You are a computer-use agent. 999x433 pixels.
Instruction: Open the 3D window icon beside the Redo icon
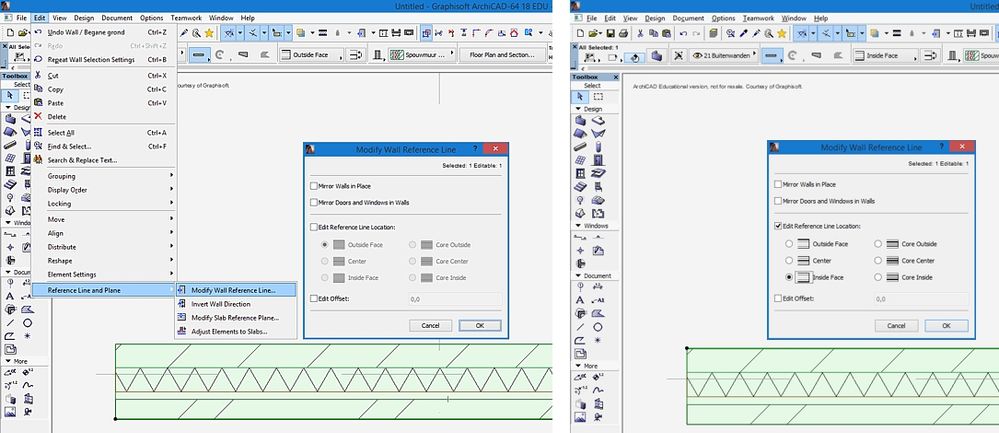[x=714, y=33]
